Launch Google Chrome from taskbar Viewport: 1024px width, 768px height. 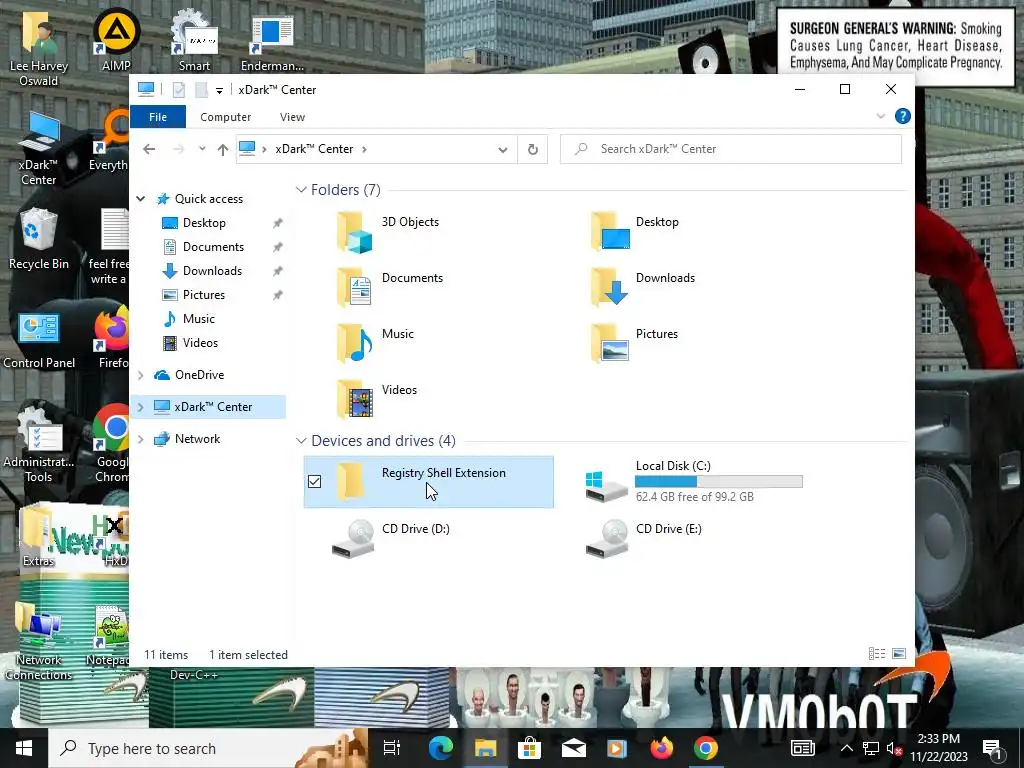coord(706,748)
